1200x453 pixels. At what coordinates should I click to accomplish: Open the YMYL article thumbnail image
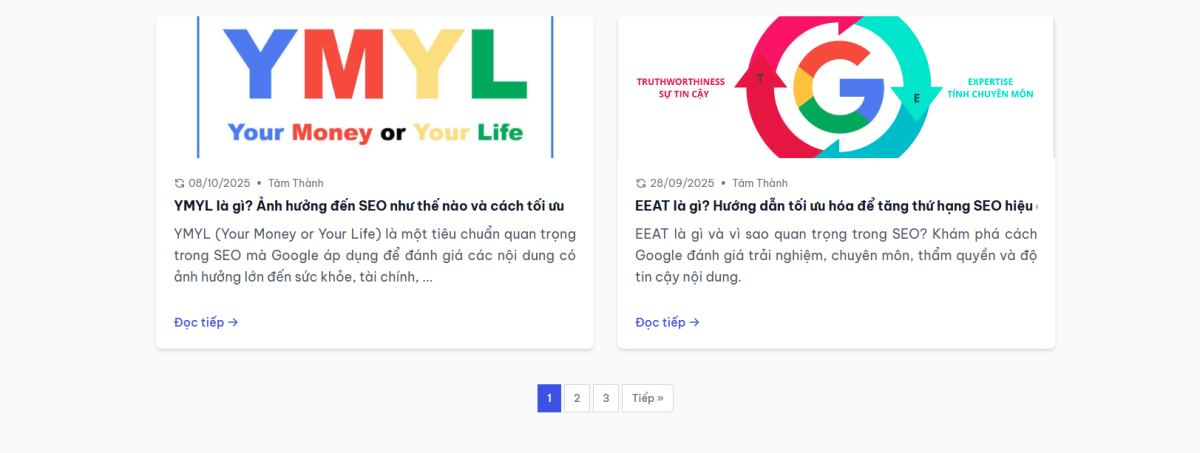(374, 86)
